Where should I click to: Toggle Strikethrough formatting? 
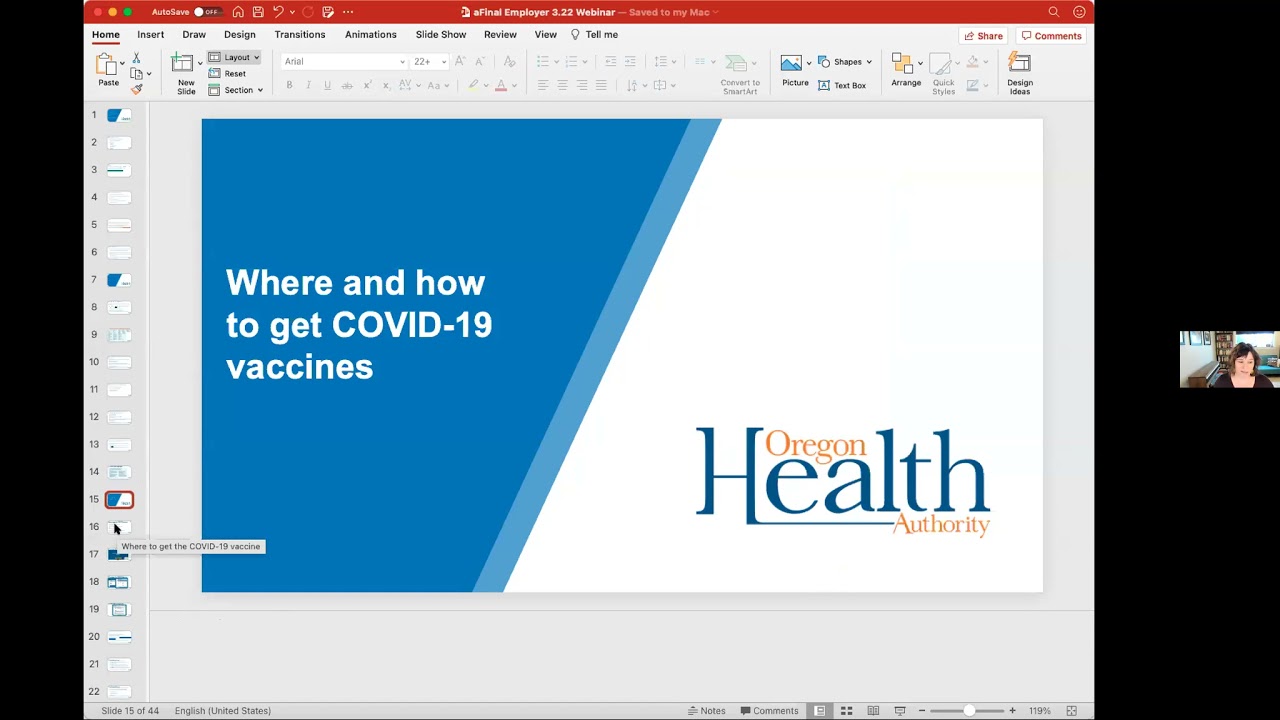(347, 85)
